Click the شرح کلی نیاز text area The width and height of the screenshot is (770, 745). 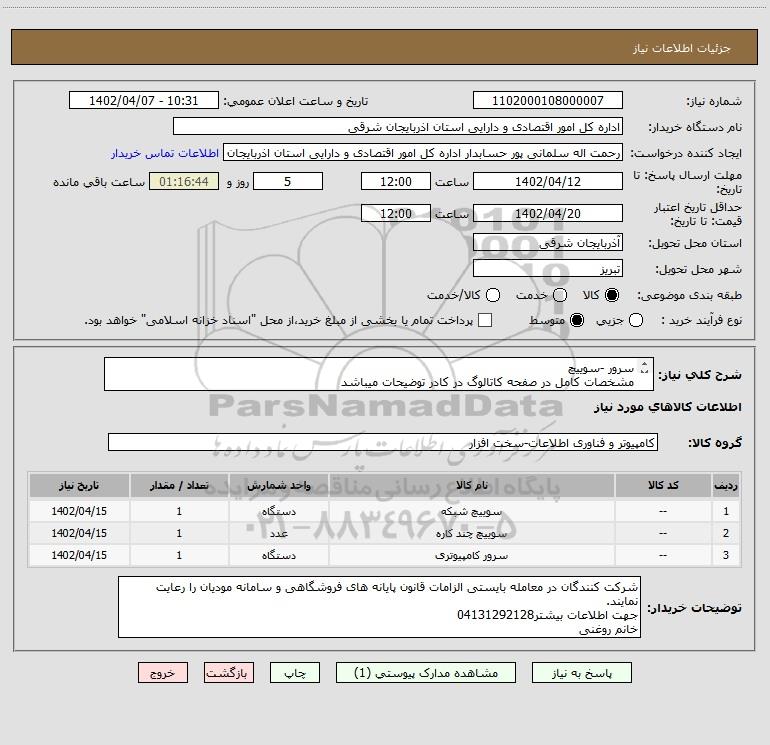[x=379, y=375]
